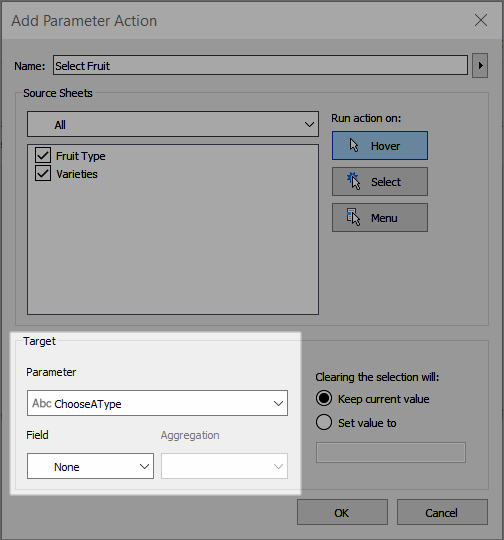Choose the Set value to option
This screenshot has width=504, height=540.
tap(324, 422)
